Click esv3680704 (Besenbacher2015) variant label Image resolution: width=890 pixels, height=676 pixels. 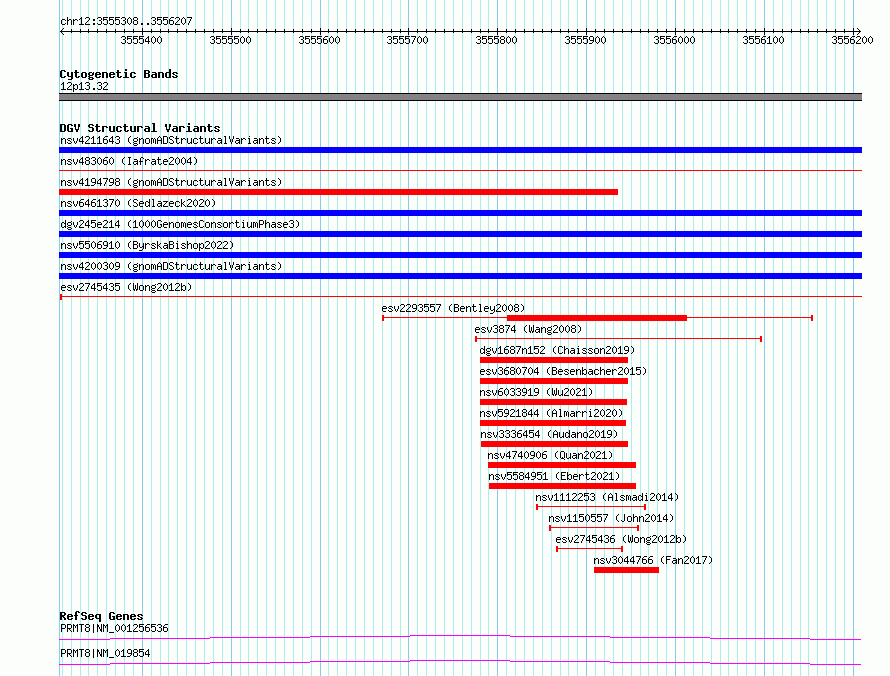563,371
